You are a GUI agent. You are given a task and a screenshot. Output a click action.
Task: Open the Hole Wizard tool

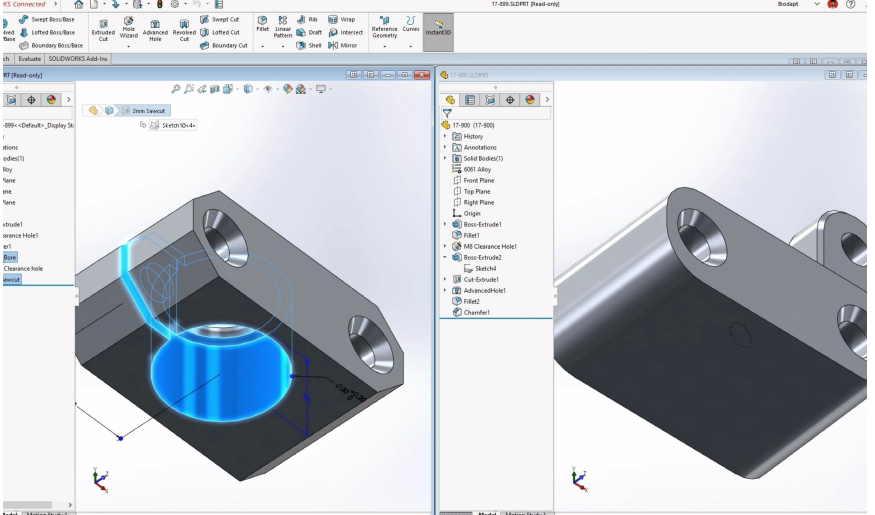[129, 28]
